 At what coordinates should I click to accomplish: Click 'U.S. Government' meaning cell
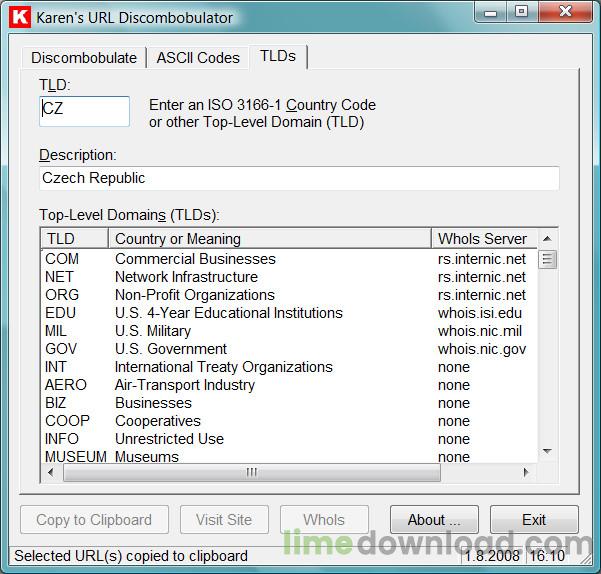(x=171, y=349)
